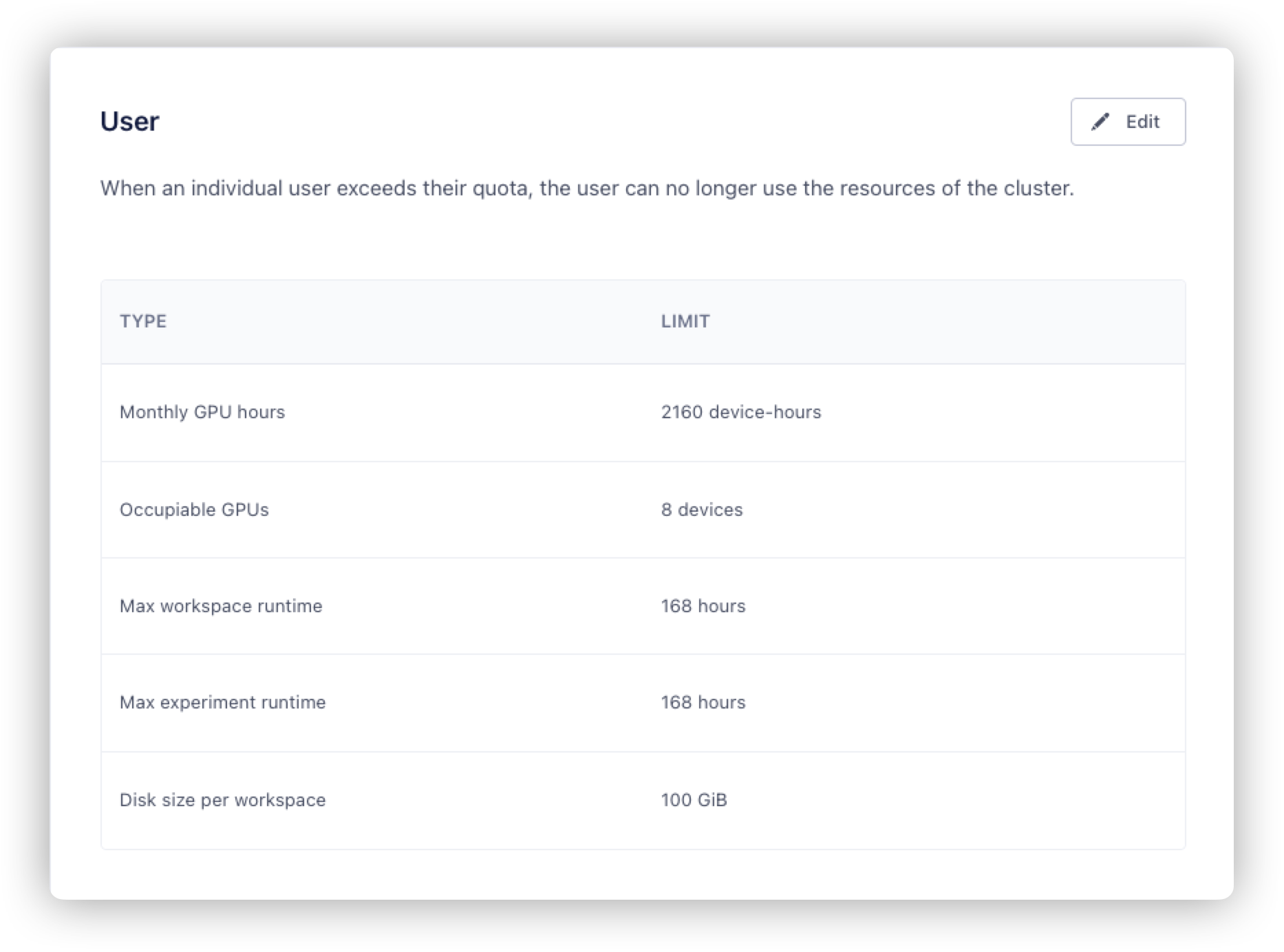Select the Disk size per workspace label
This screenshot has width=1284, height=952.
tap(223, 800)
